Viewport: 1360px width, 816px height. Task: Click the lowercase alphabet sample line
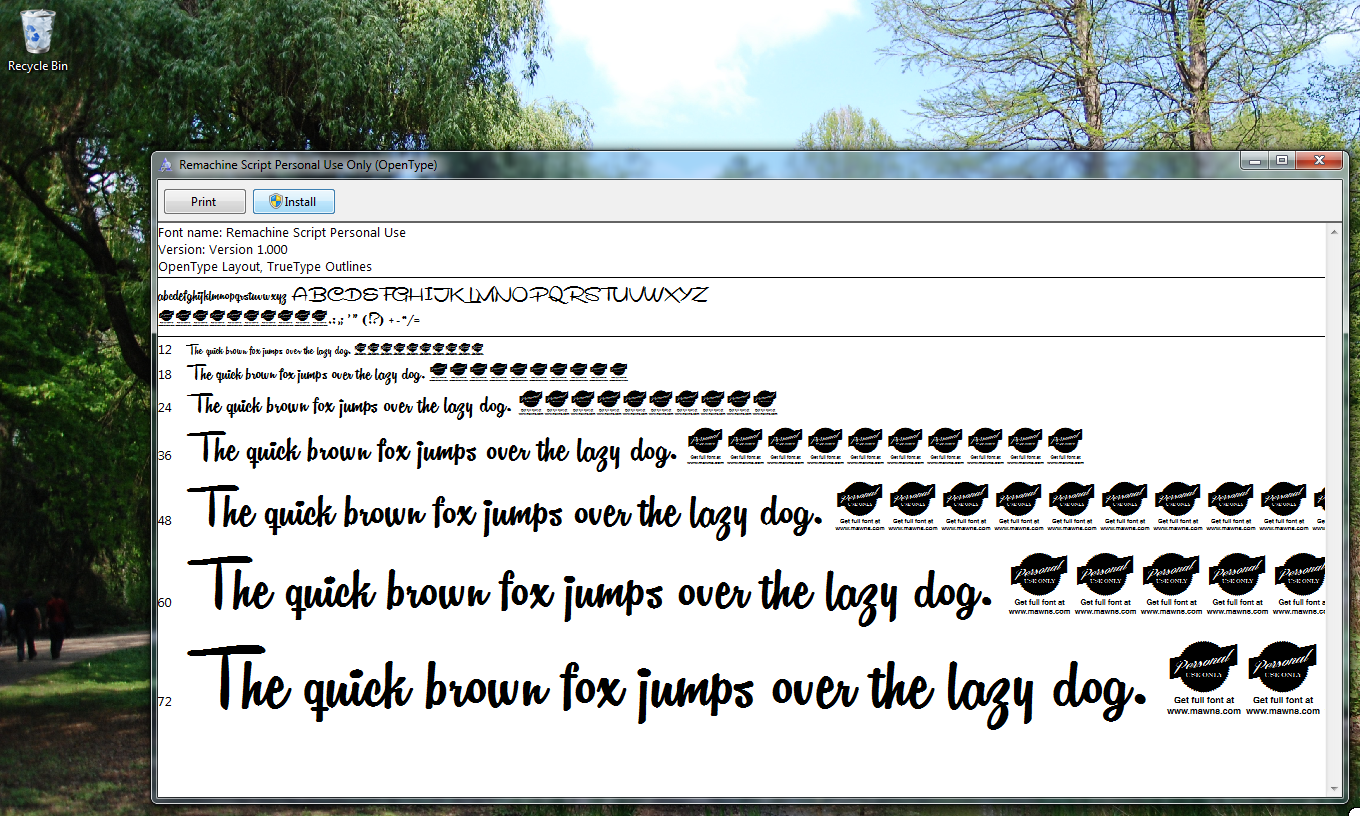pyautogui.click(x=223, y=296)
